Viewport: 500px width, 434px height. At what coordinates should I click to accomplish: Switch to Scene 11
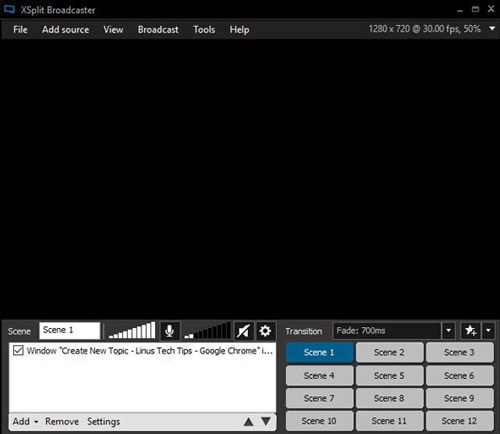click(x=389, y=421)
